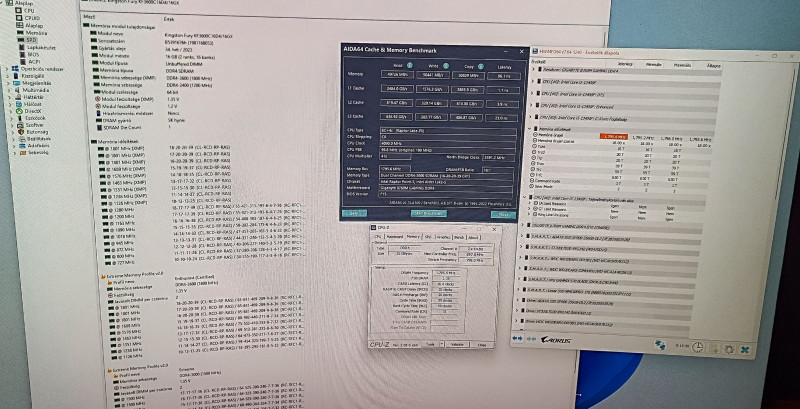Click the DirectX Xbox icon
Viewport: 800px width, 409px height.
[x=19, y=111]
